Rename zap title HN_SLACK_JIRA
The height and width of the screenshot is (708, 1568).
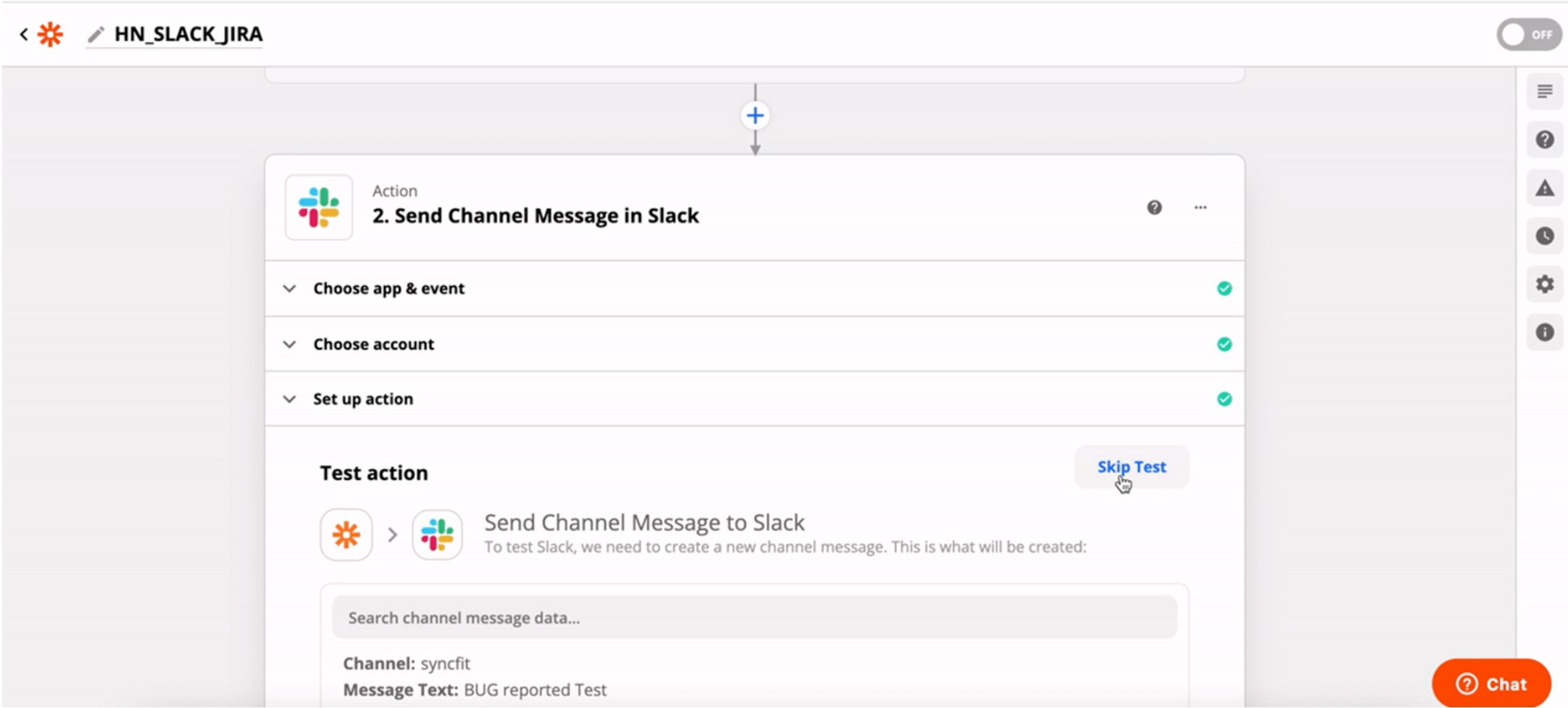click(x=188, y=34)
